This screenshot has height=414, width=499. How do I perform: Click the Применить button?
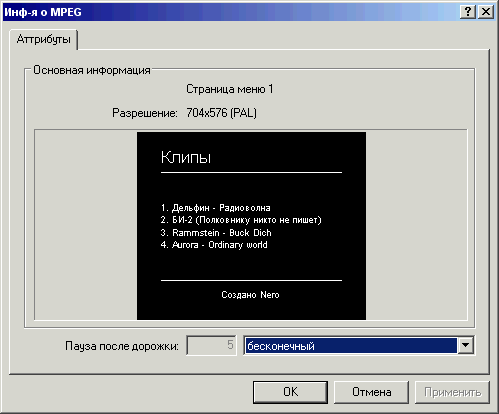(452, 392)
